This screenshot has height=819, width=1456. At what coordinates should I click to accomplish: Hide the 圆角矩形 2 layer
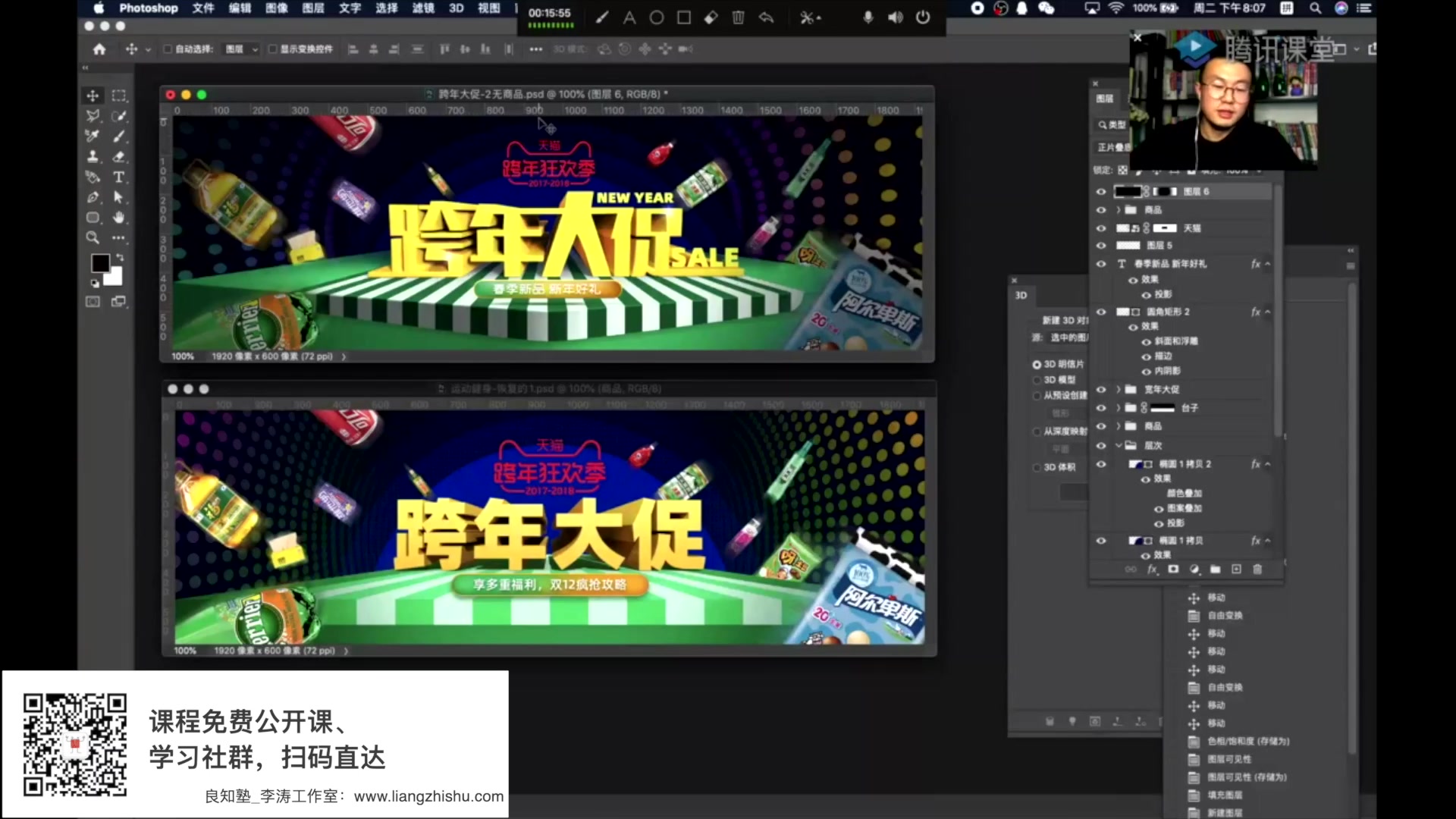pyautogui.click(x=1101, y=312)
